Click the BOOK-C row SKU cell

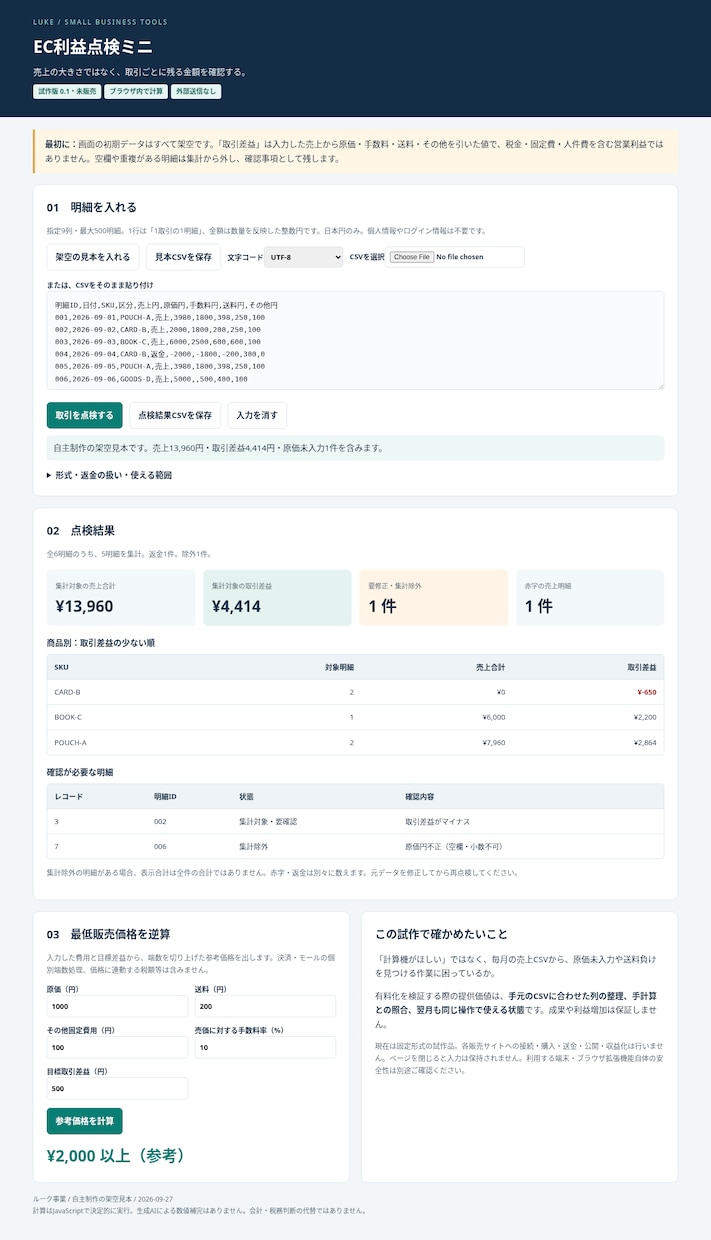click(x=69, y=717)
